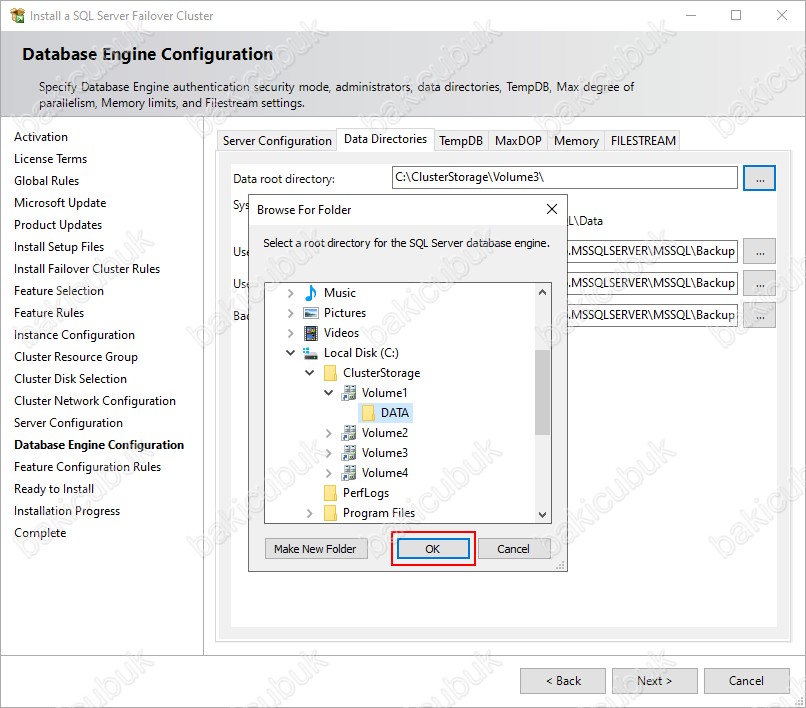
Task: Select the DATA folder label
Action: click(394, 413)
